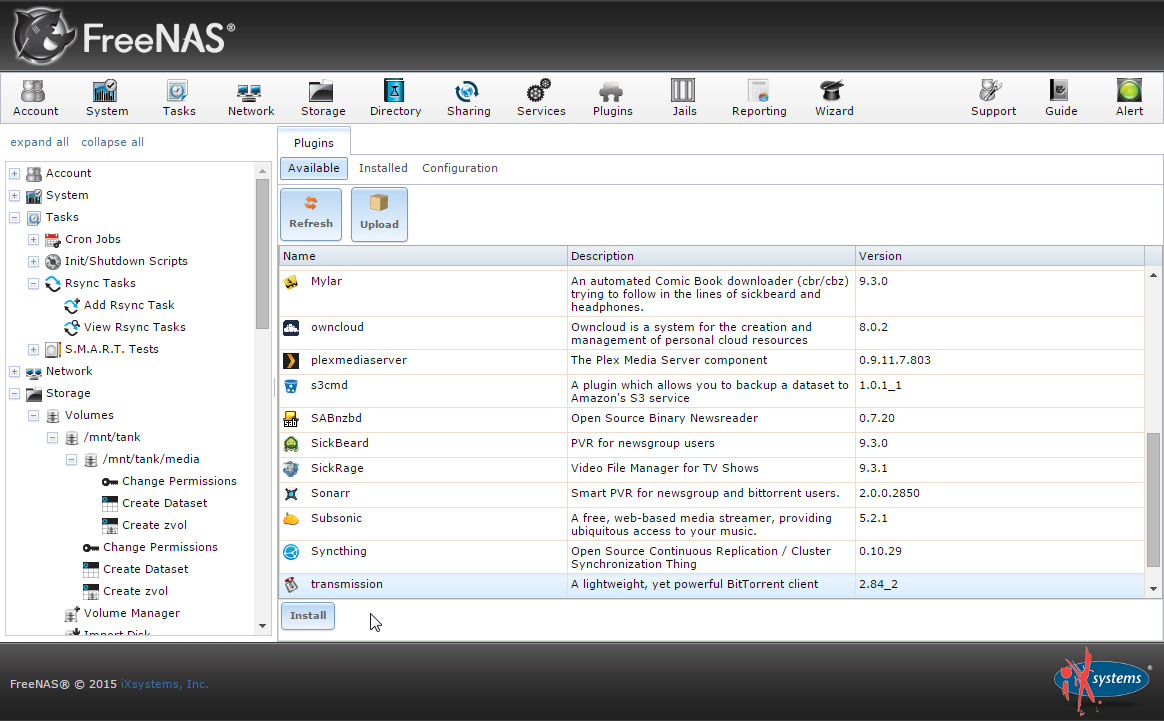
Task: Select View Rsync Tasks in the tree
Action: pos(134,327)
